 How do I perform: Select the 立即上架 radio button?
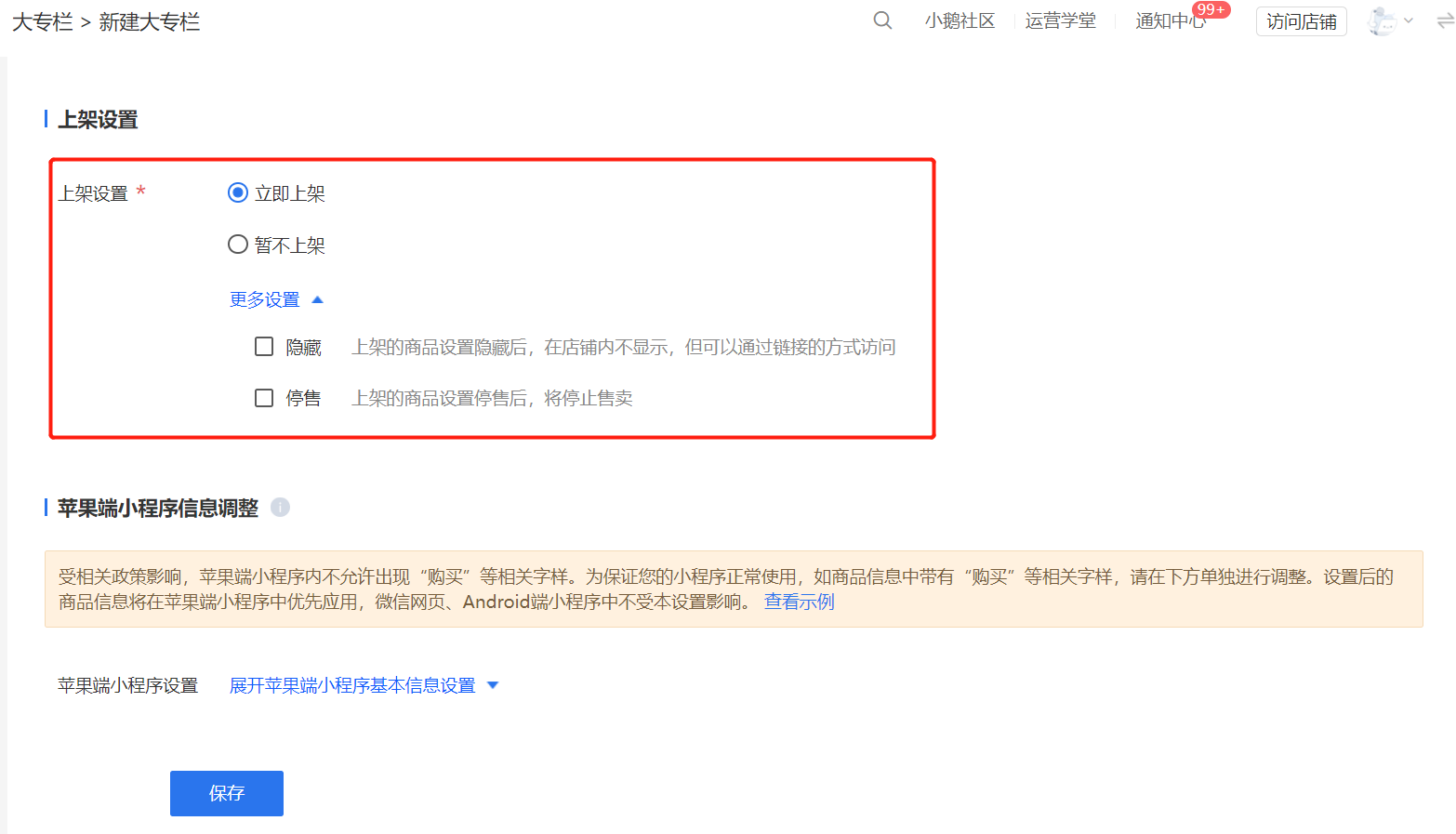(238, 192)
